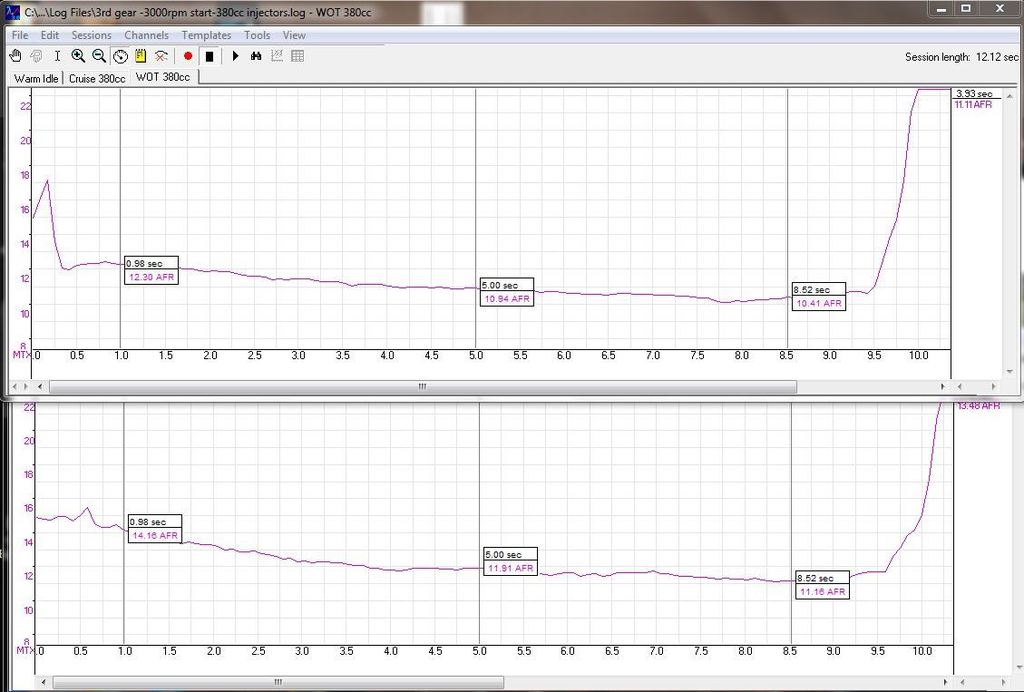This screenshot has height=692, width=1024.
Task: Click the 3.93 sec cursor readout
Action: (974, 94)
